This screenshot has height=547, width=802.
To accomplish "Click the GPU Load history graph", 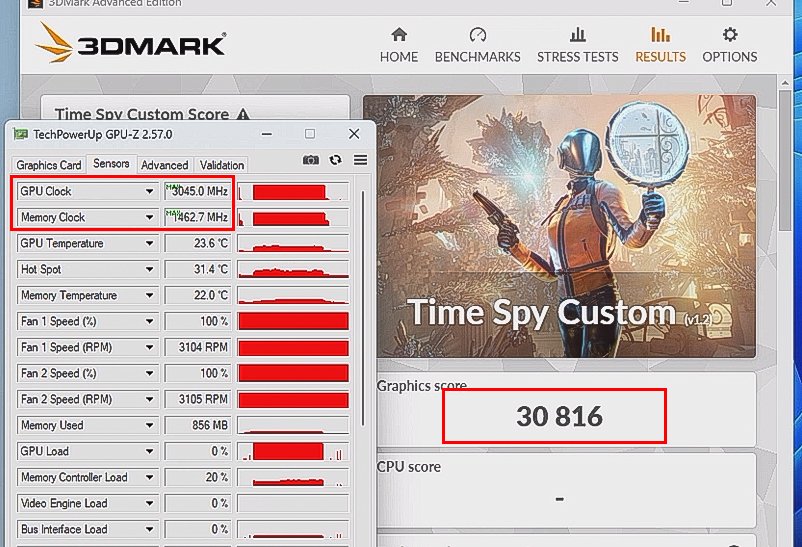I will point(294,452).
